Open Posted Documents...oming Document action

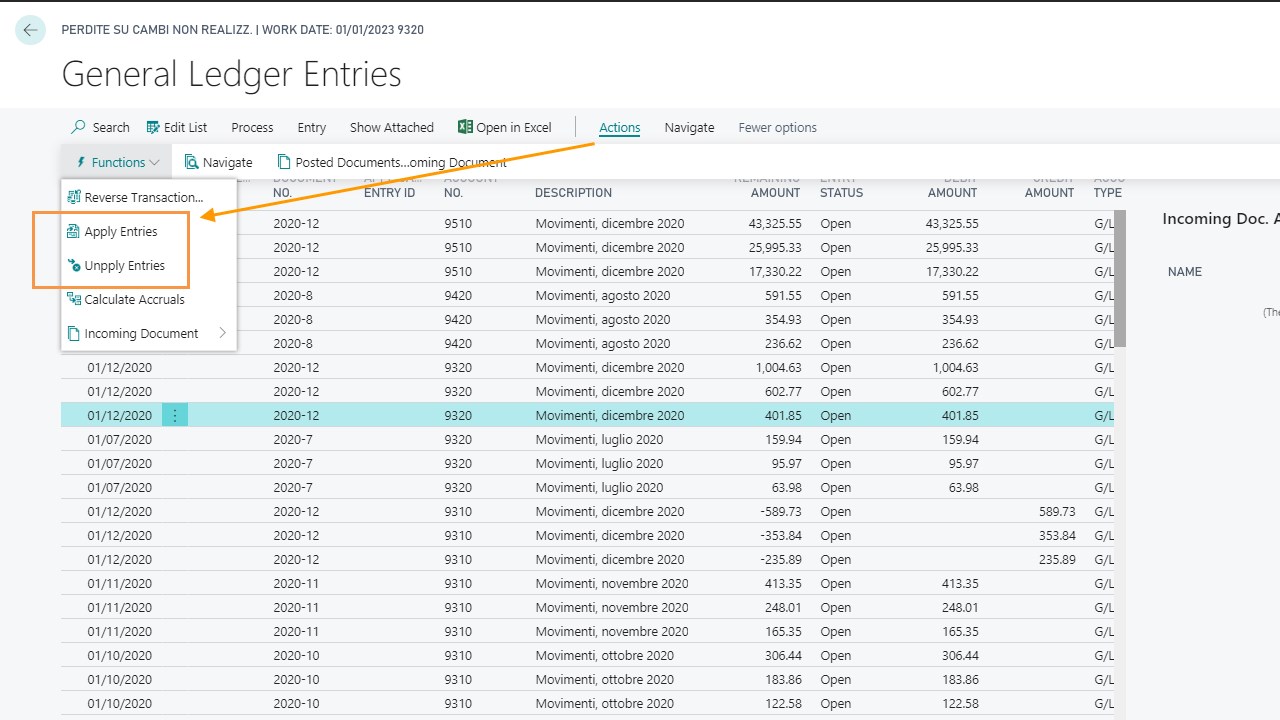(x=392, y=162)
